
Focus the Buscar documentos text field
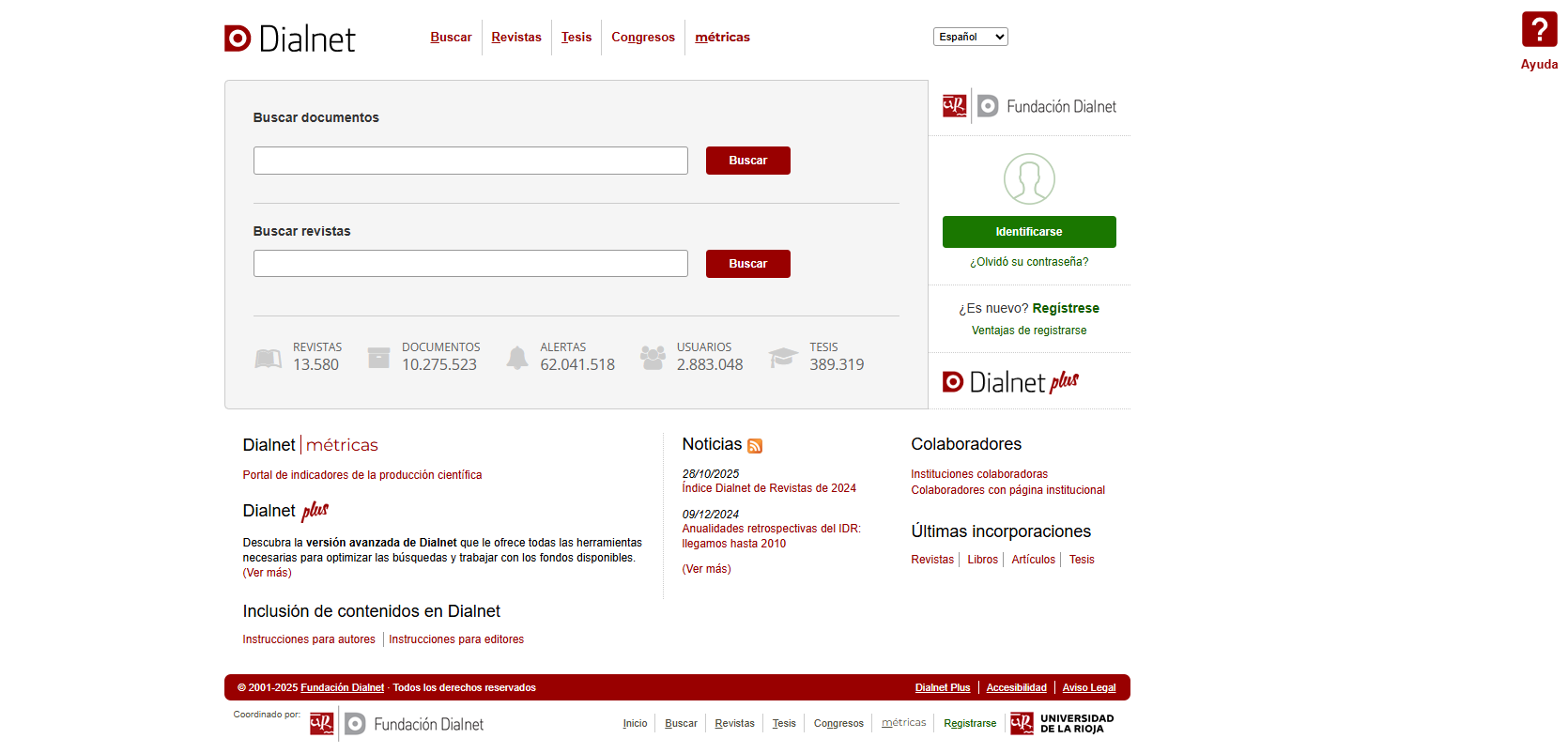470,161
